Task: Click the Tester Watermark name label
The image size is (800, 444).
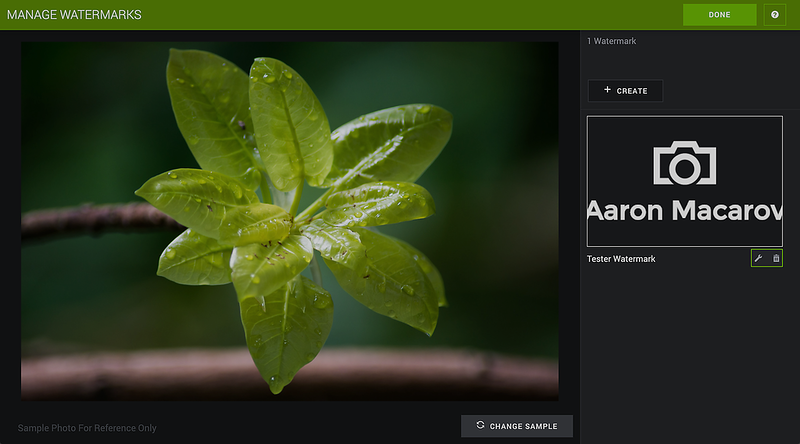Action: pos(621,259)
